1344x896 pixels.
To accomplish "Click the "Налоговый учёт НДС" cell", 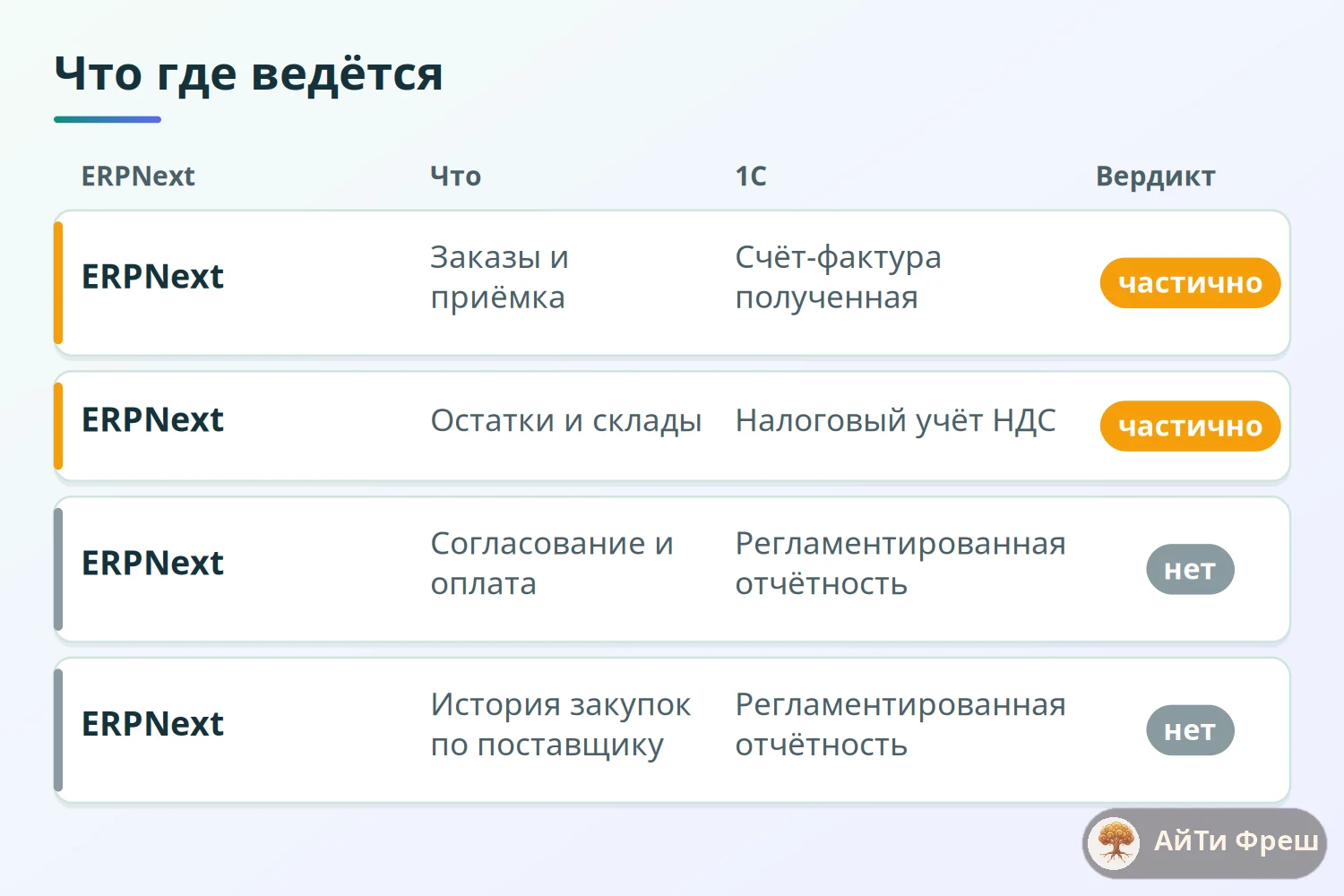I will coord(896,420).
